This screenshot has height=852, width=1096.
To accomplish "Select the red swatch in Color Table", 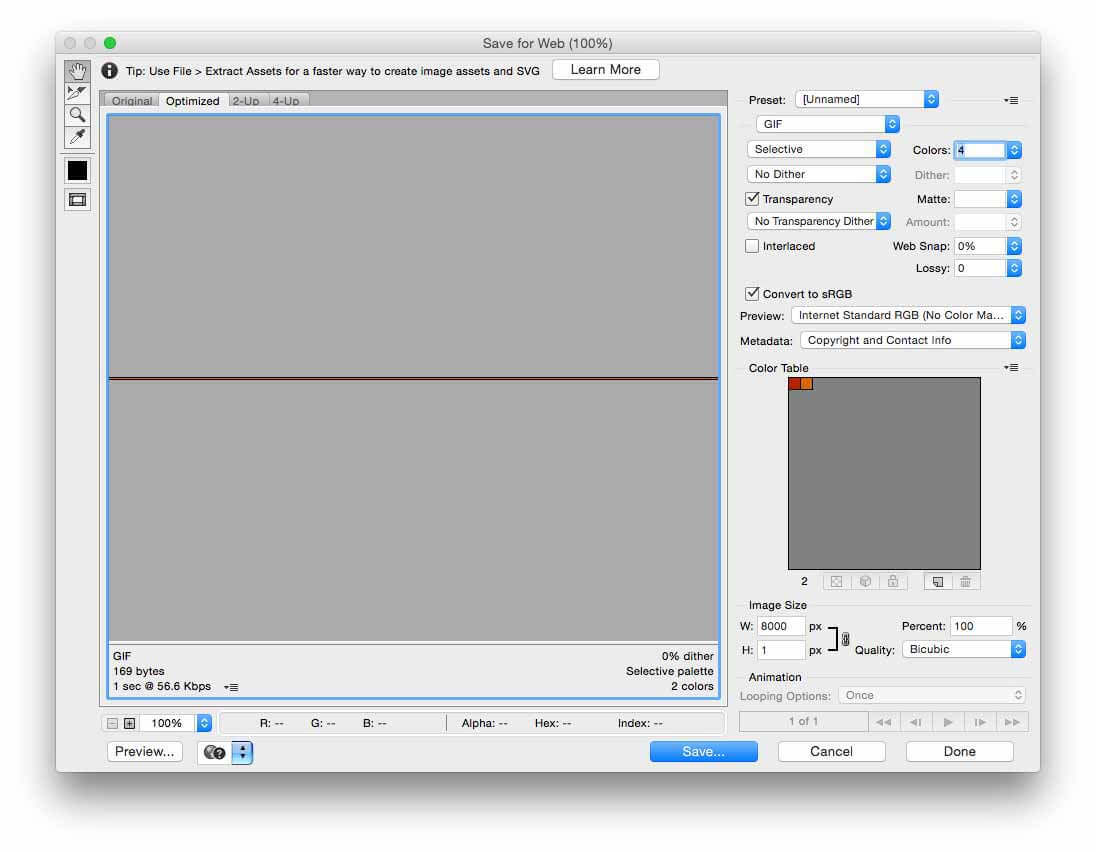I will [795, 384].
